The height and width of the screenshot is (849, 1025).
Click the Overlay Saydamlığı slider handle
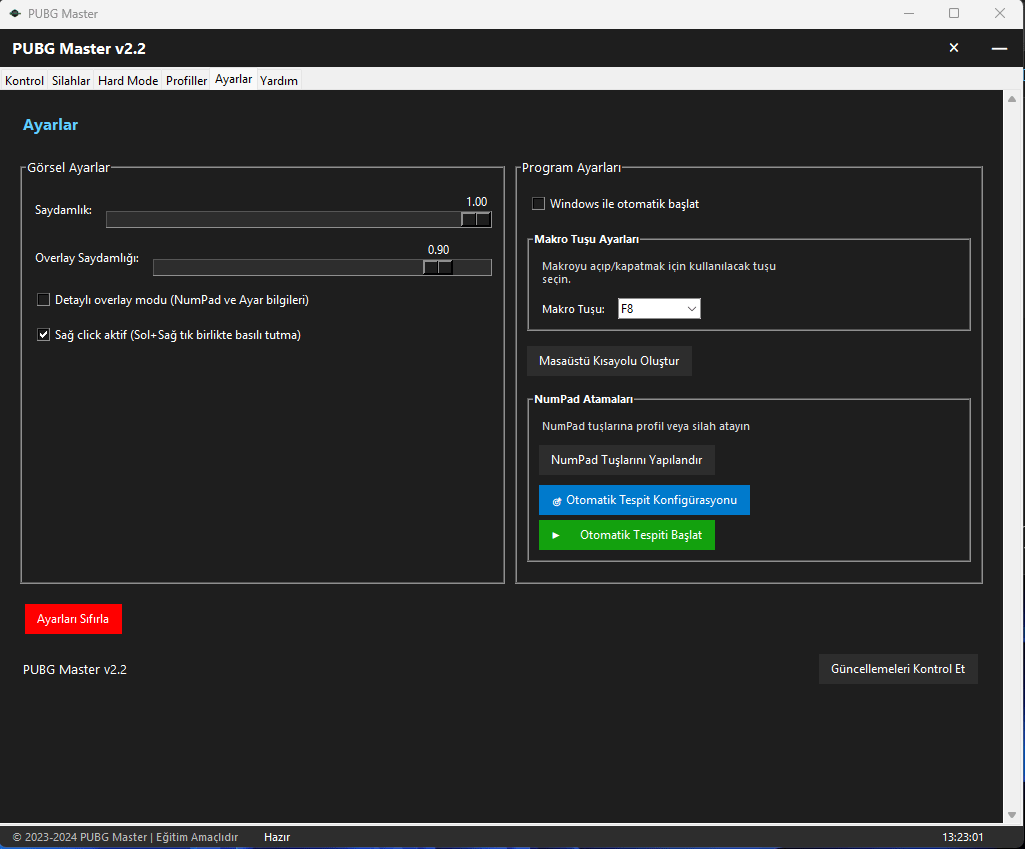click(x=437, y=267)
